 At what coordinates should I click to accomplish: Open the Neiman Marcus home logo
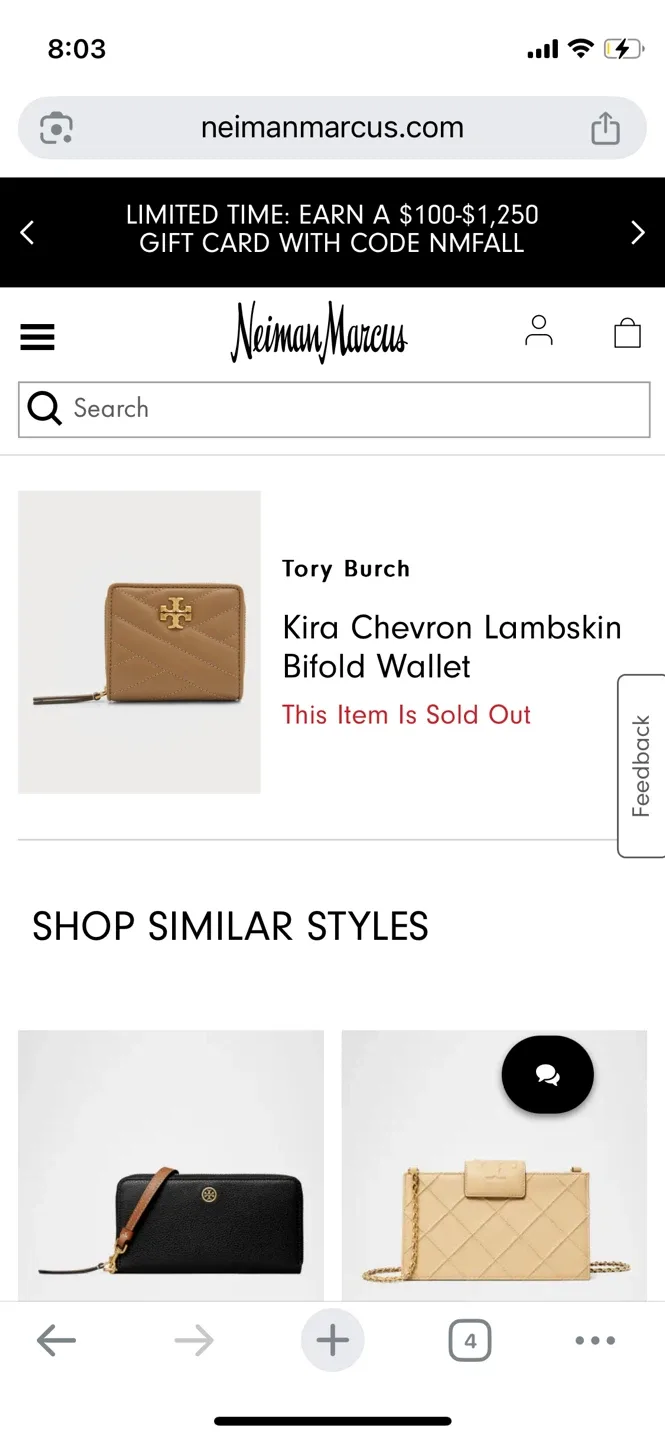318,333
